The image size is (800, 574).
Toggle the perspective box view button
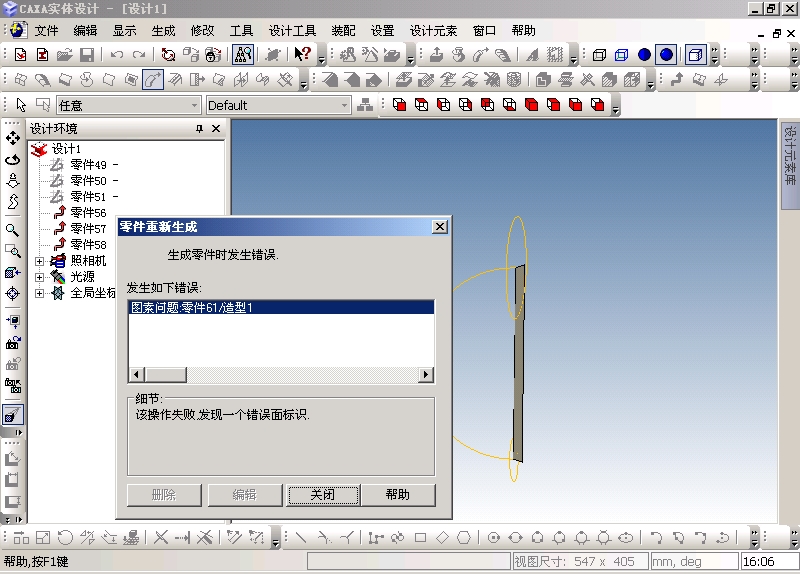coord(695,55)
